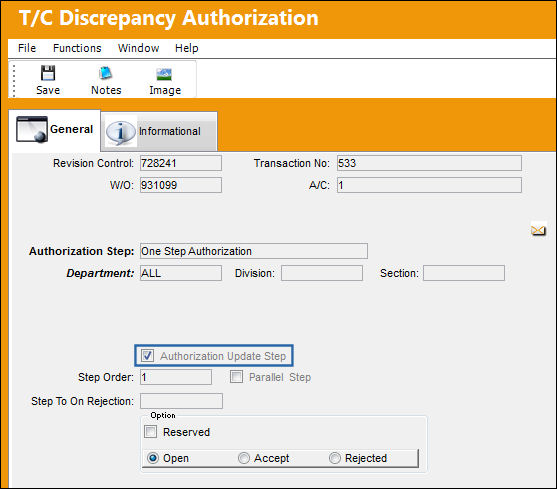557x489 pixels.
Task: Click the empty Division field
Action: 322,273
